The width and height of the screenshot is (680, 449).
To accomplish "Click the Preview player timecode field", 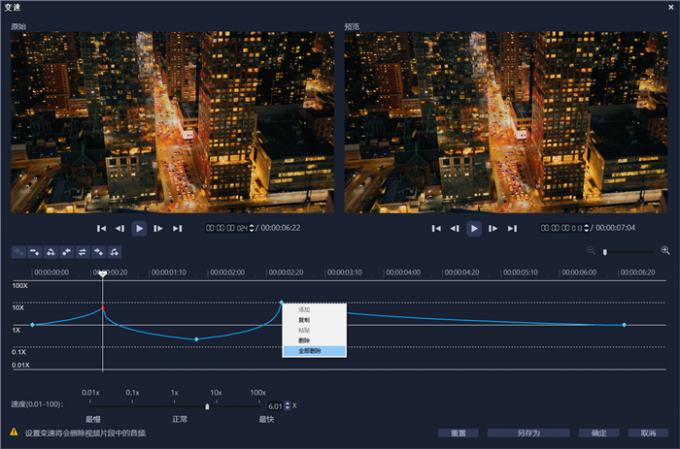I will point(561,228).
